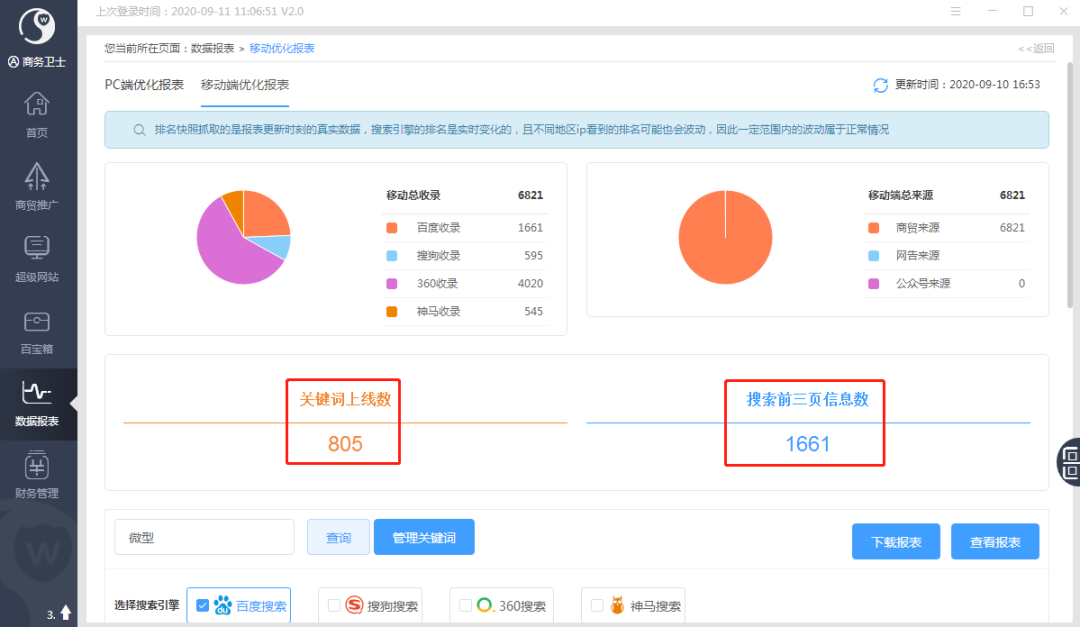Click 更新时间 2020-09-10 16:53 text

pos(967,85)
